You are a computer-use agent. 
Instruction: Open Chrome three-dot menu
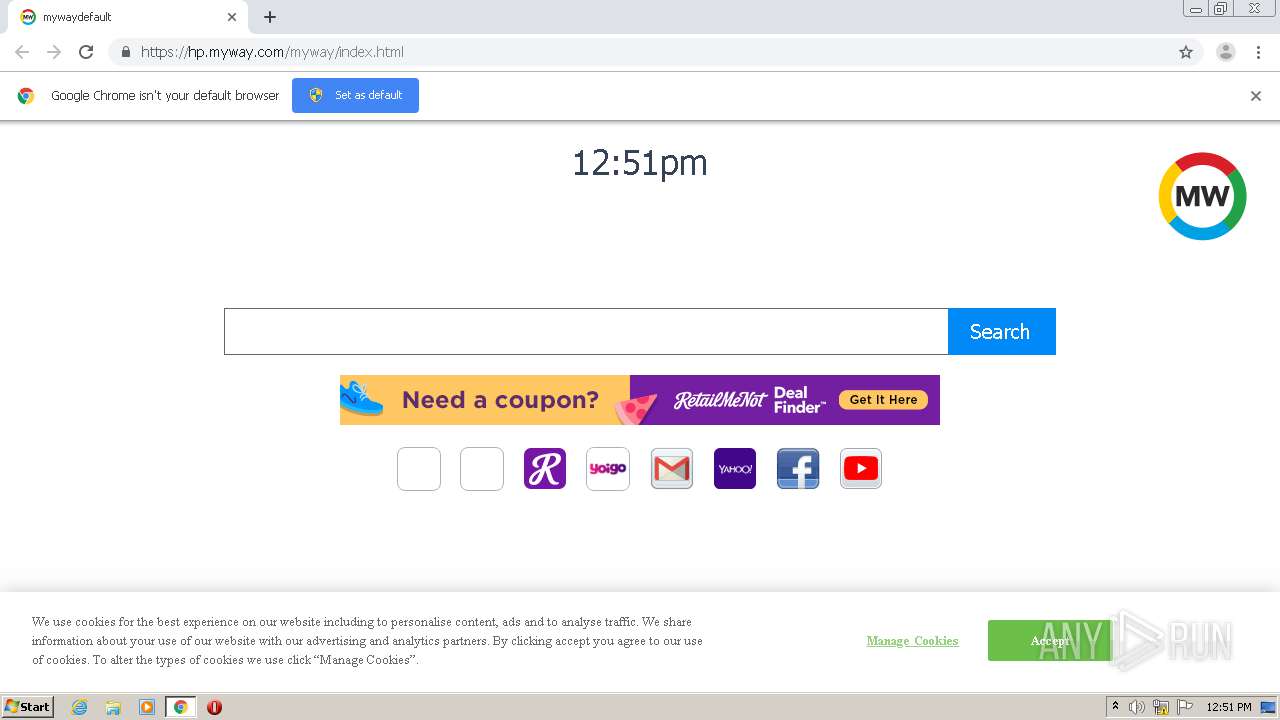[1258, 52]
